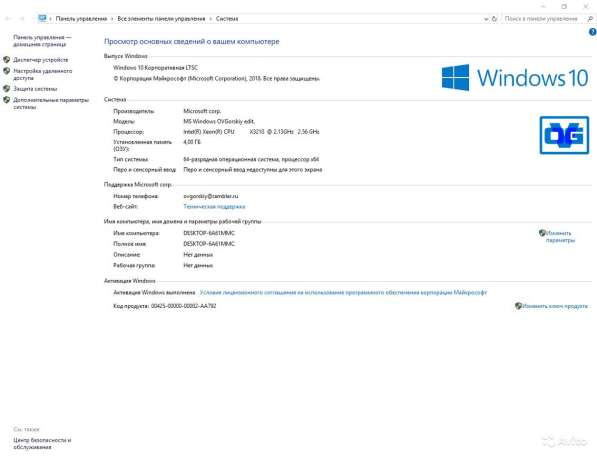Open 'Техническая поддержка' website link
Image resolution: width=597 pixels, height=457 pixels.
(214, 206)
